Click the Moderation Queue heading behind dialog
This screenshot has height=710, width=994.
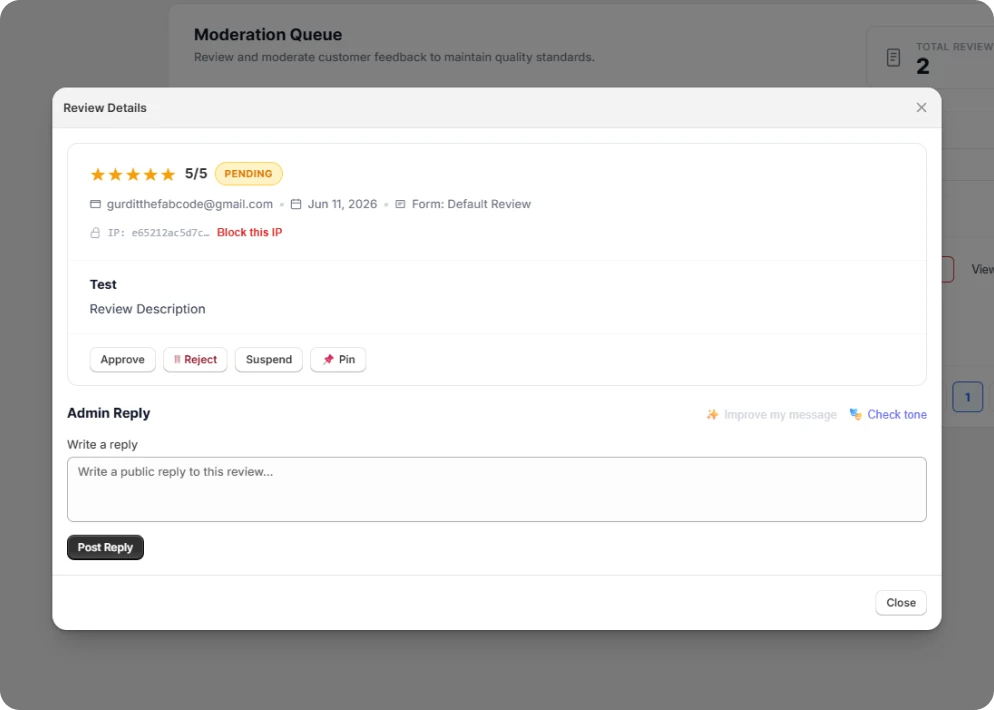click(x=268, y=34)
